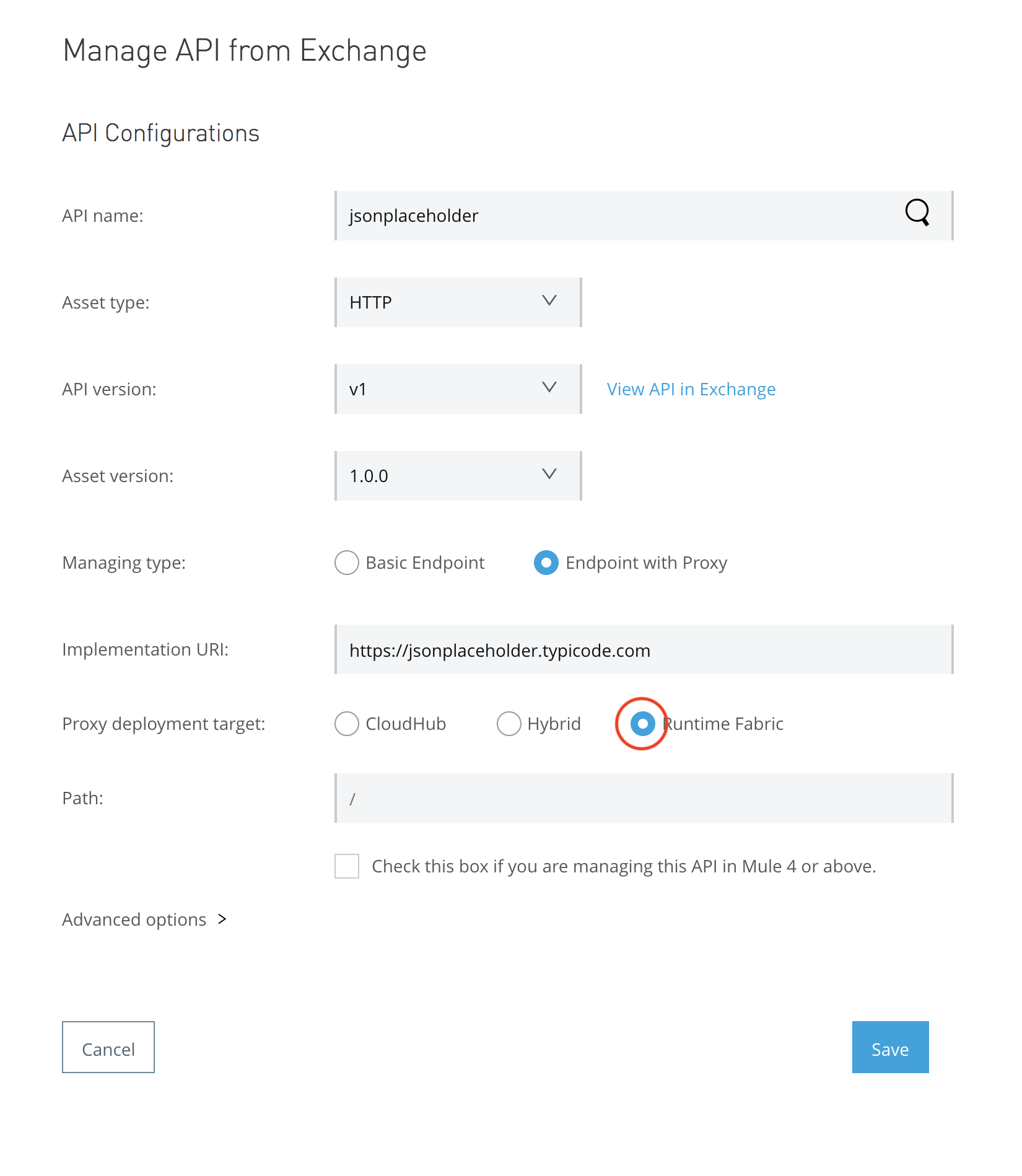The image size is (1022, 1176).
Task: Focus the Implementation URI input field
Action: pos(644,649)
